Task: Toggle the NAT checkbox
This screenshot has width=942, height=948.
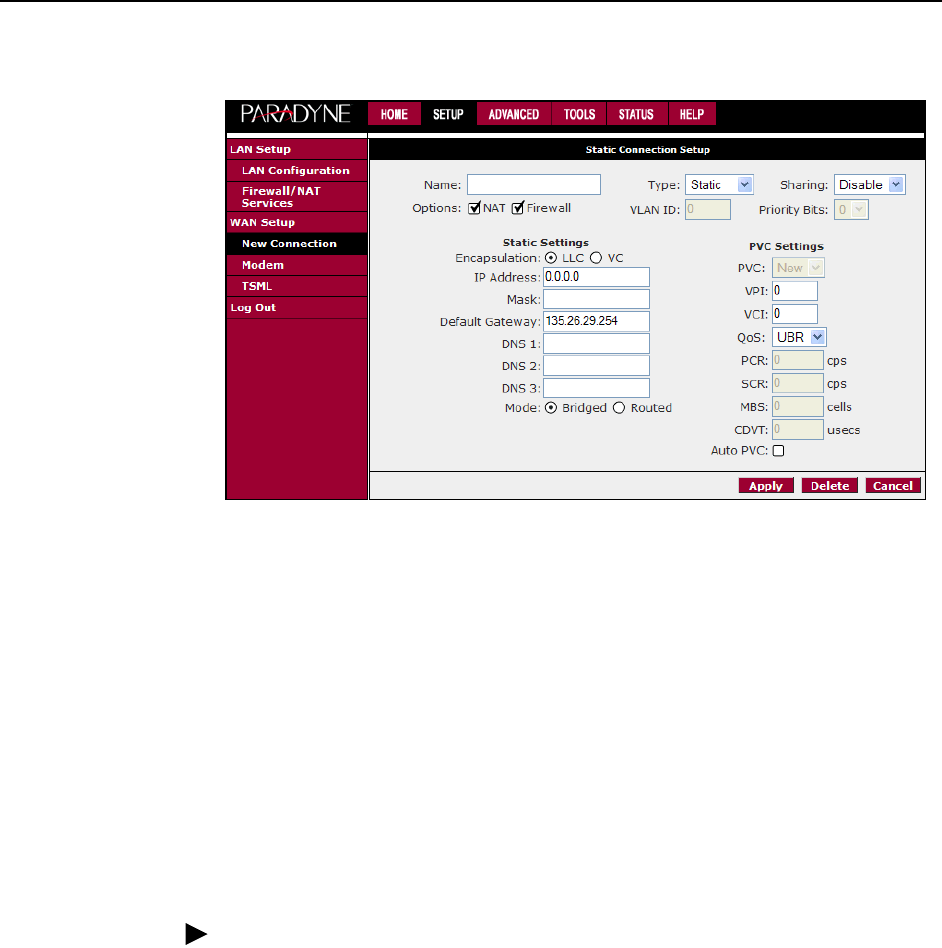Action: click(x=475, y=209)
